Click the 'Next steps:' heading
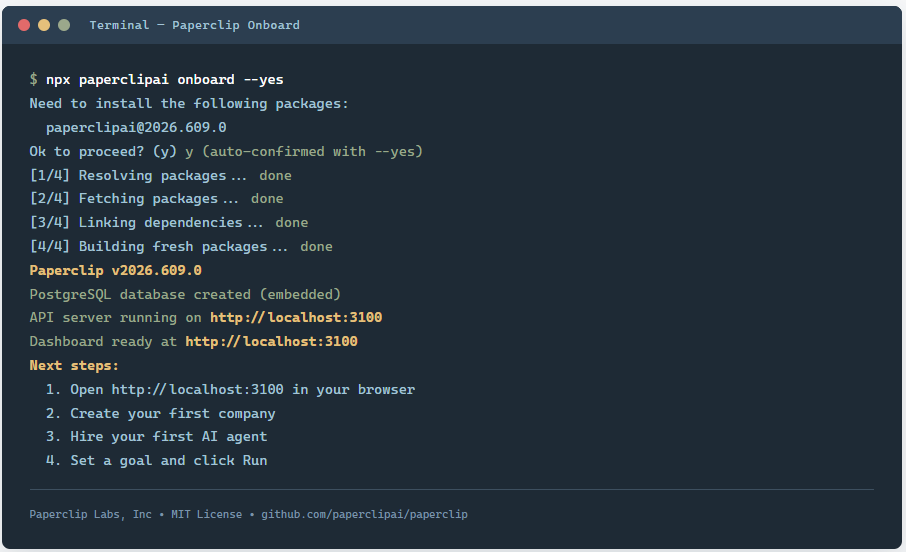906x552 pixels. (74, 365)
